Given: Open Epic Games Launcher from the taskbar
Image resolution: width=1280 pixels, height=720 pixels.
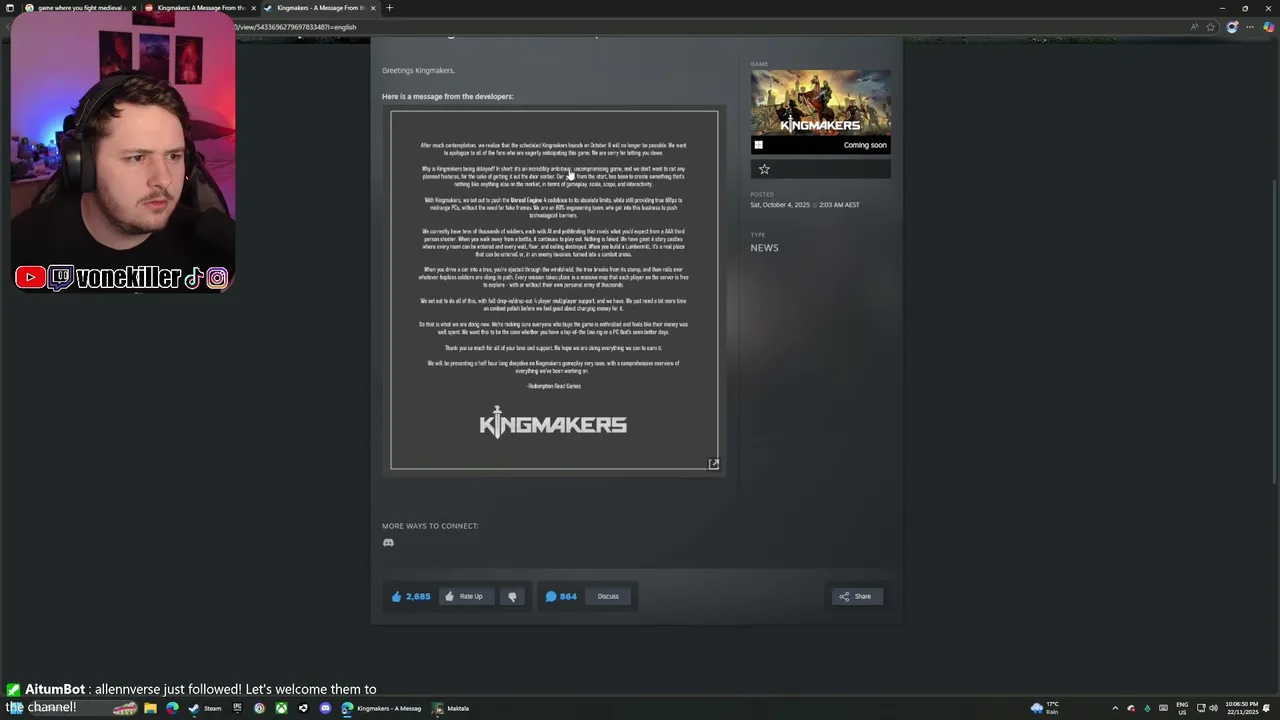Looking at the screenshot, I should (x=237, y=708).
